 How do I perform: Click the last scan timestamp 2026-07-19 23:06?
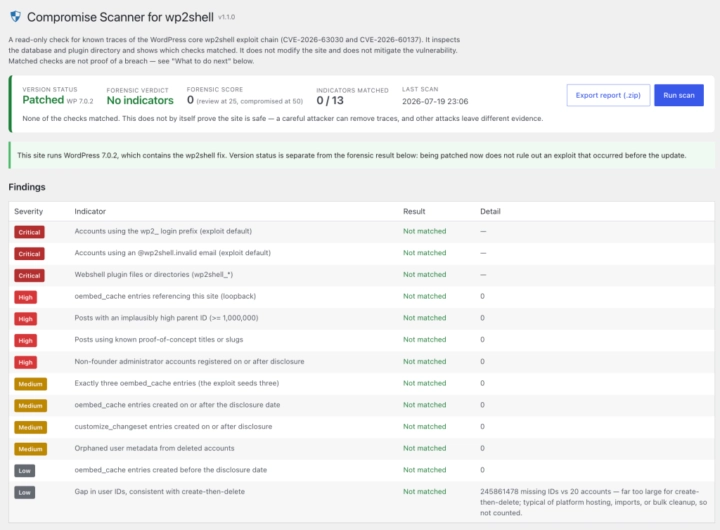pos(435,101)
